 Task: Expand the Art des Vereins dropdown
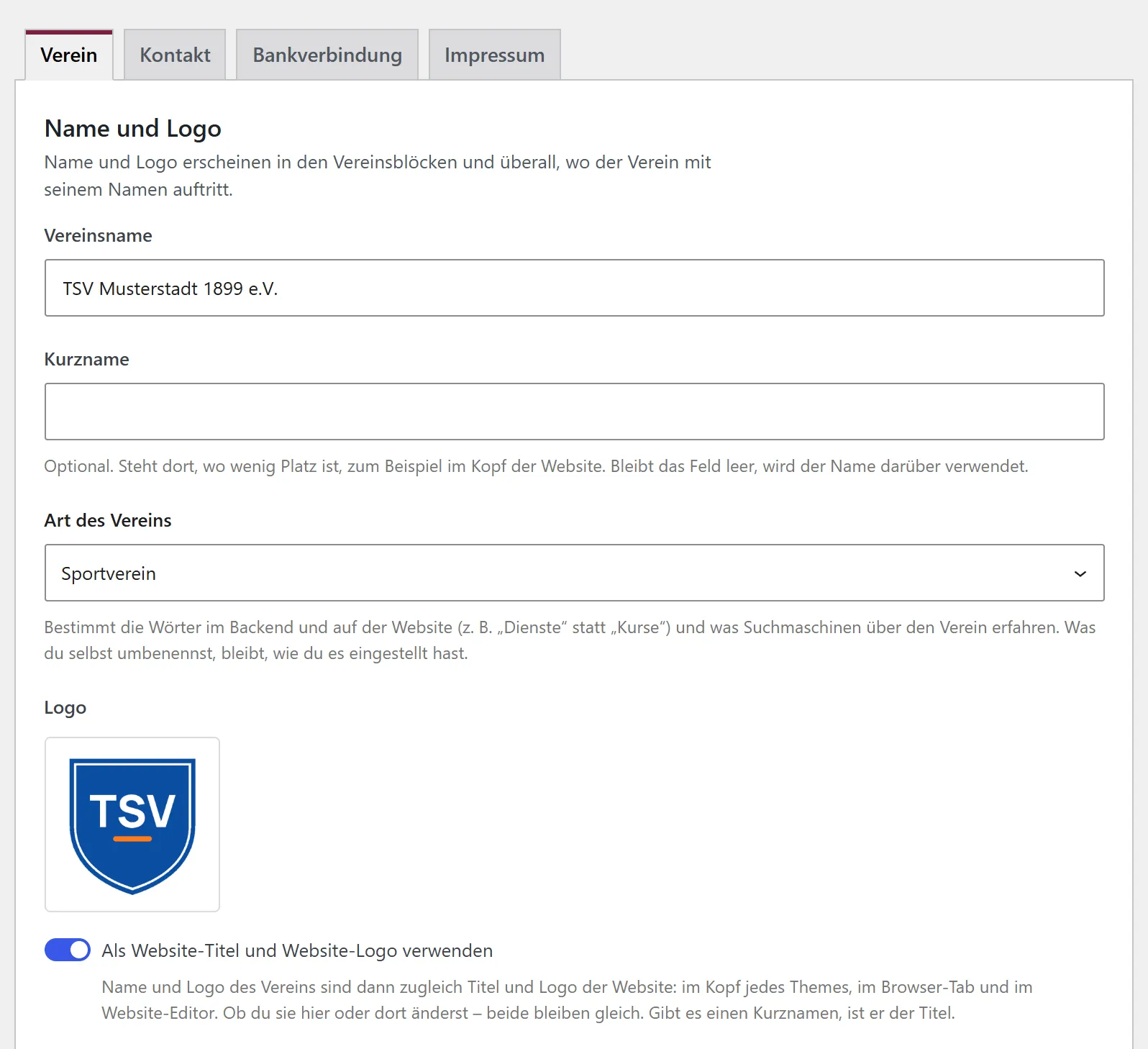574,573
